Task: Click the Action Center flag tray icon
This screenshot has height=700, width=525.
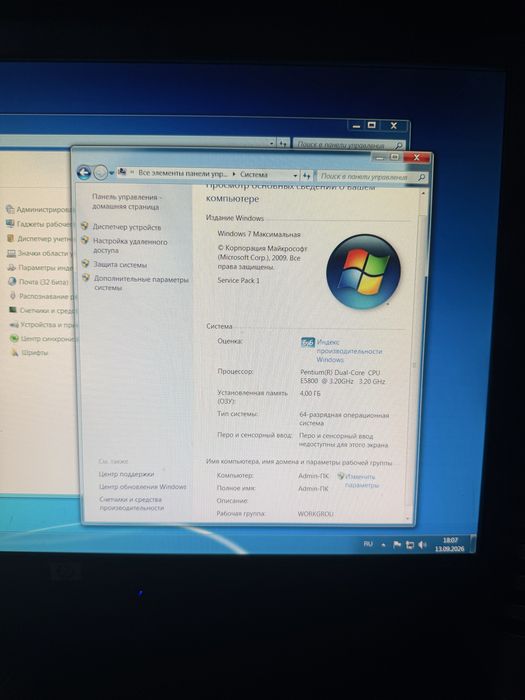Action: 396,545
